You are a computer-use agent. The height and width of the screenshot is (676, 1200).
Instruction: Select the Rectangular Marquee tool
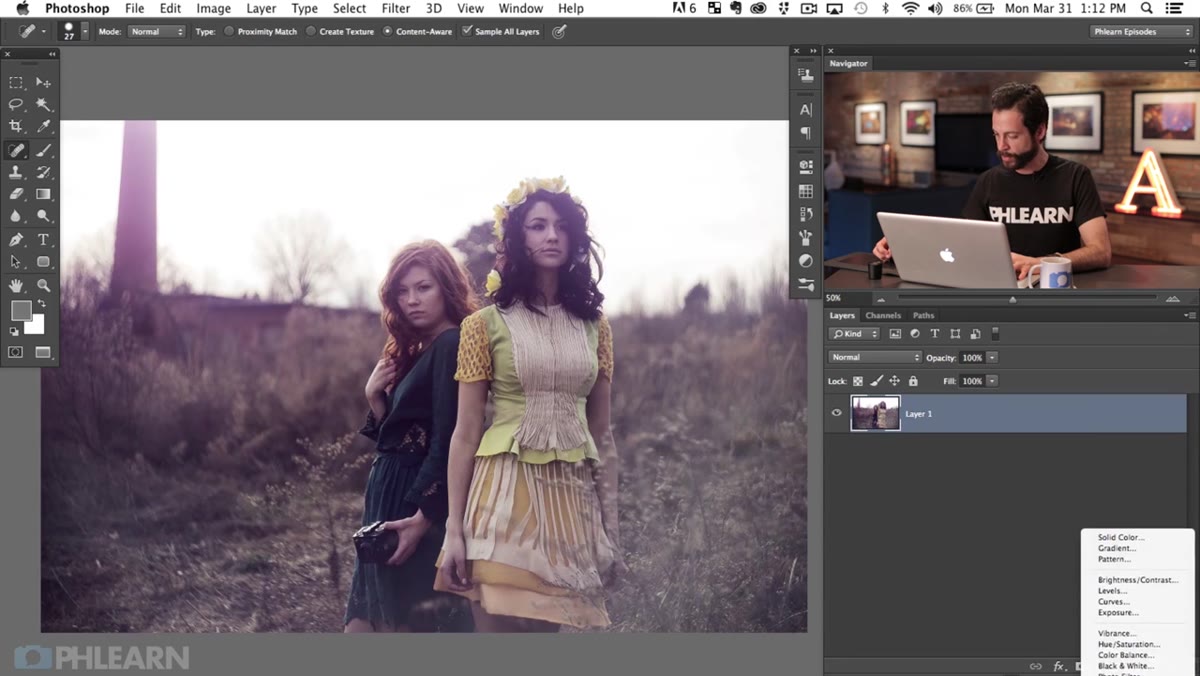click(16, 82)
